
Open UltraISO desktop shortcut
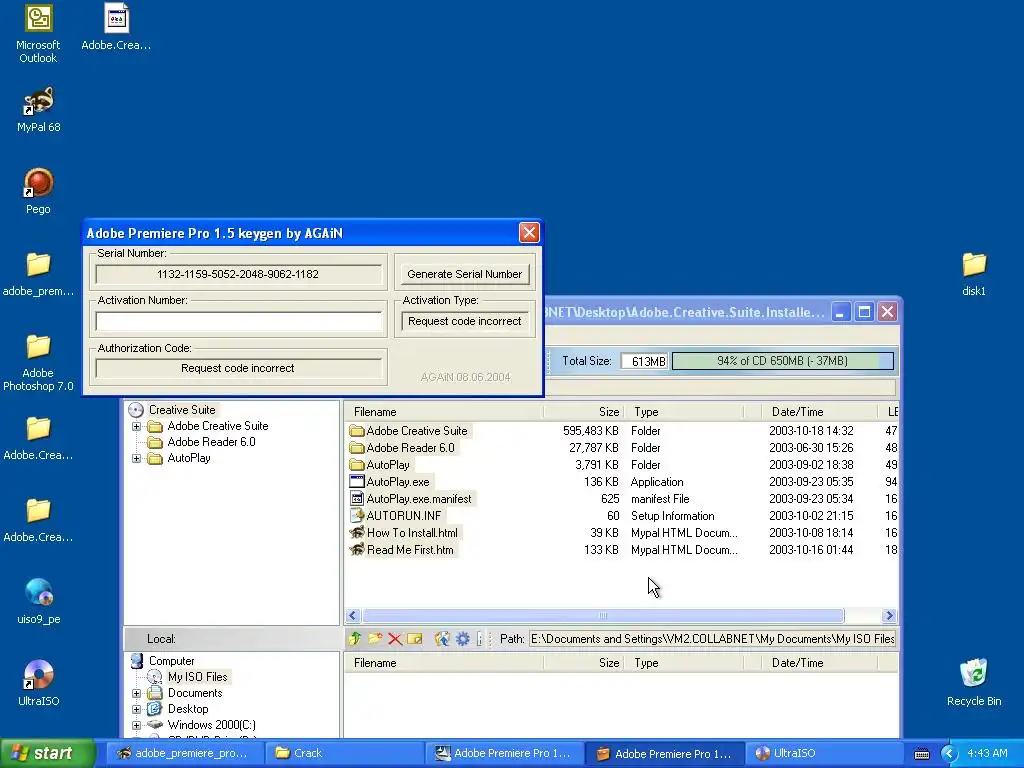tap(39, 683)
